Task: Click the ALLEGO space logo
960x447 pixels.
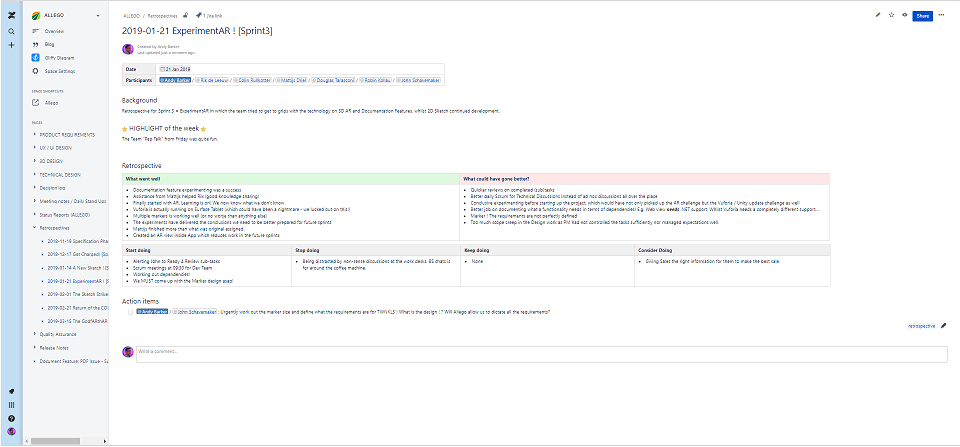Action: point(36,16)
